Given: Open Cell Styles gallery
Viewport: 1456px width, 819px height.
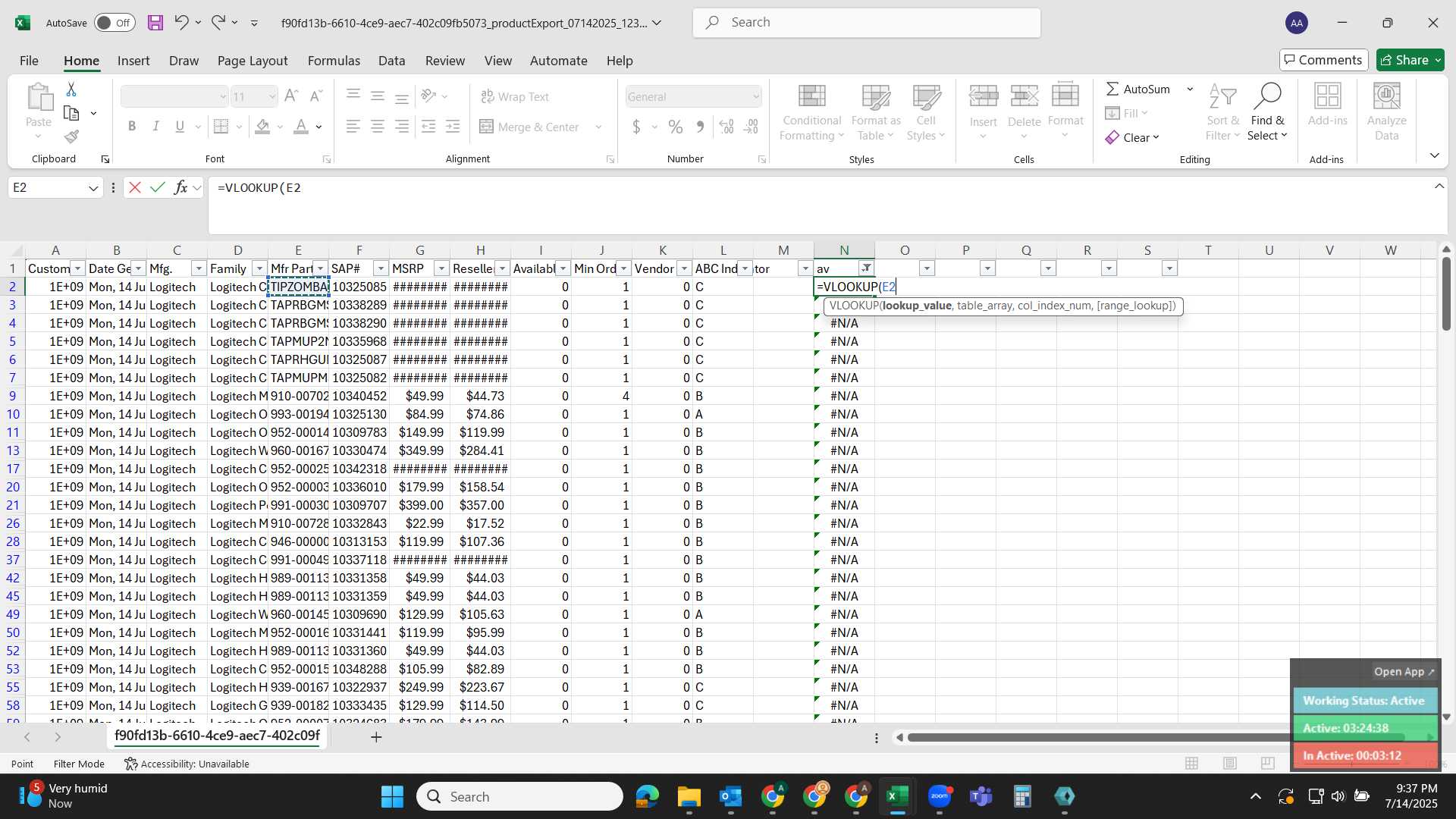Looking at the screenshot, I should pyautogui.click(x=926, y=112).
